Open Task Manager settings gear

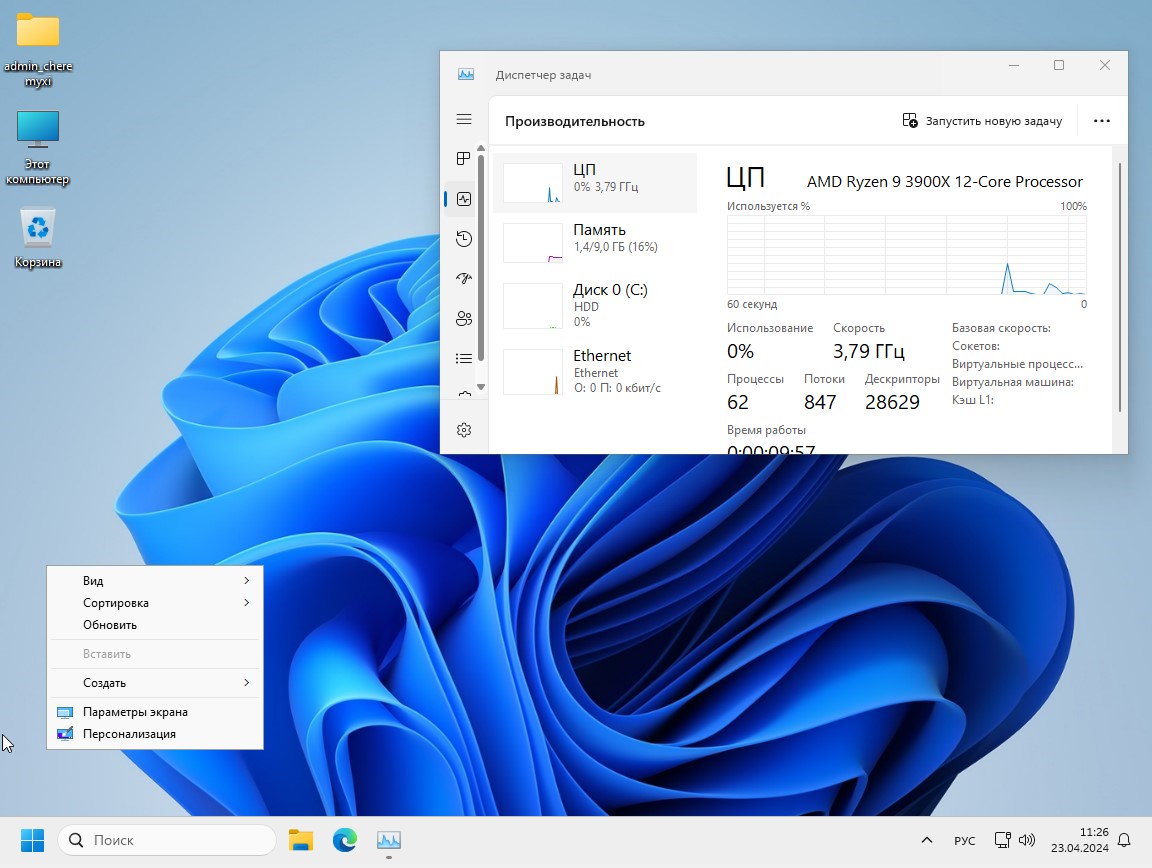pos(464,430)
